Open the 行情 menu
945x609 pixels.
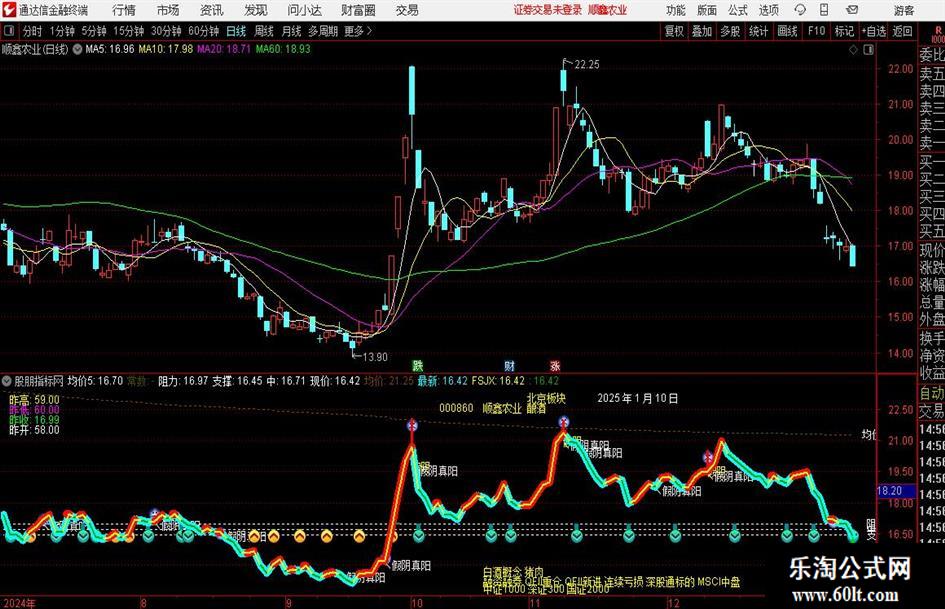click(x=124, y=10)
